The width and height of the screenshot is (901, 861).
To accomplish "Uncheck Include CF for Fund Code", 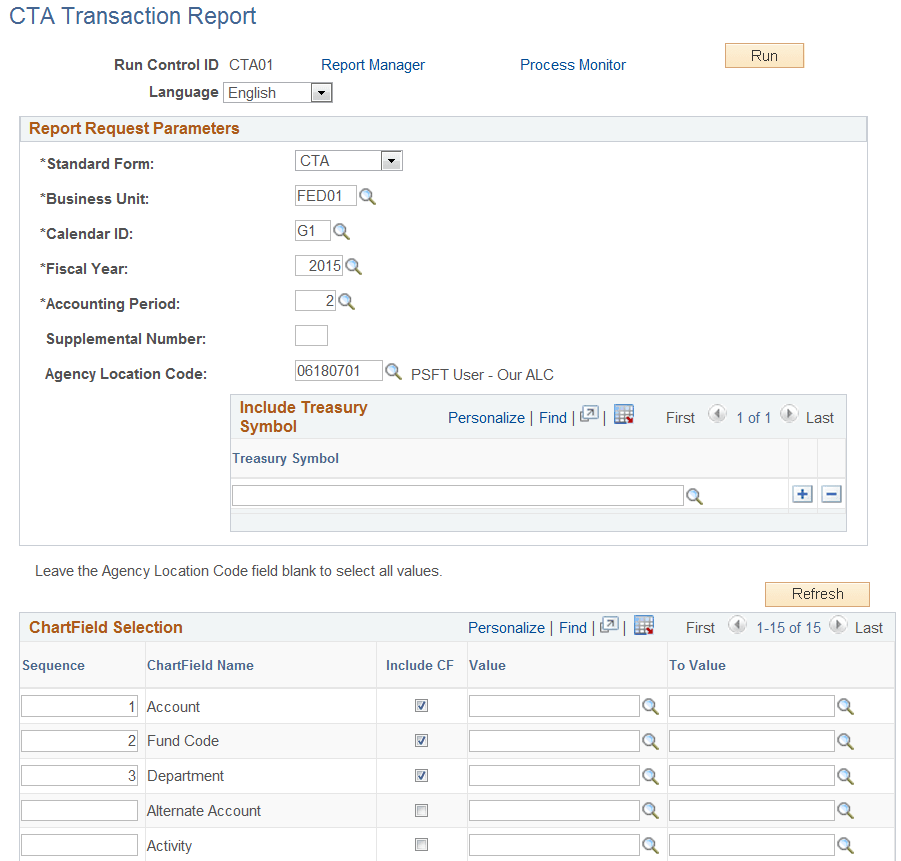I will [x=421, y=741].
